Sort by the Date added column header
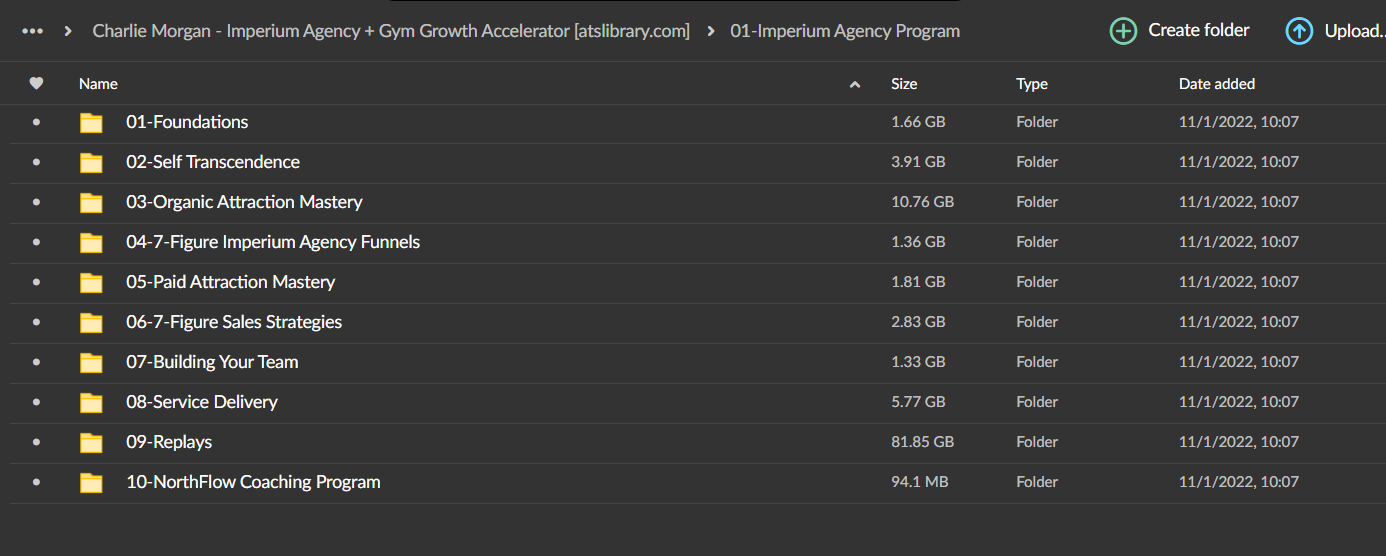The image size is (1386, 556). click(x=1217, y=84)
